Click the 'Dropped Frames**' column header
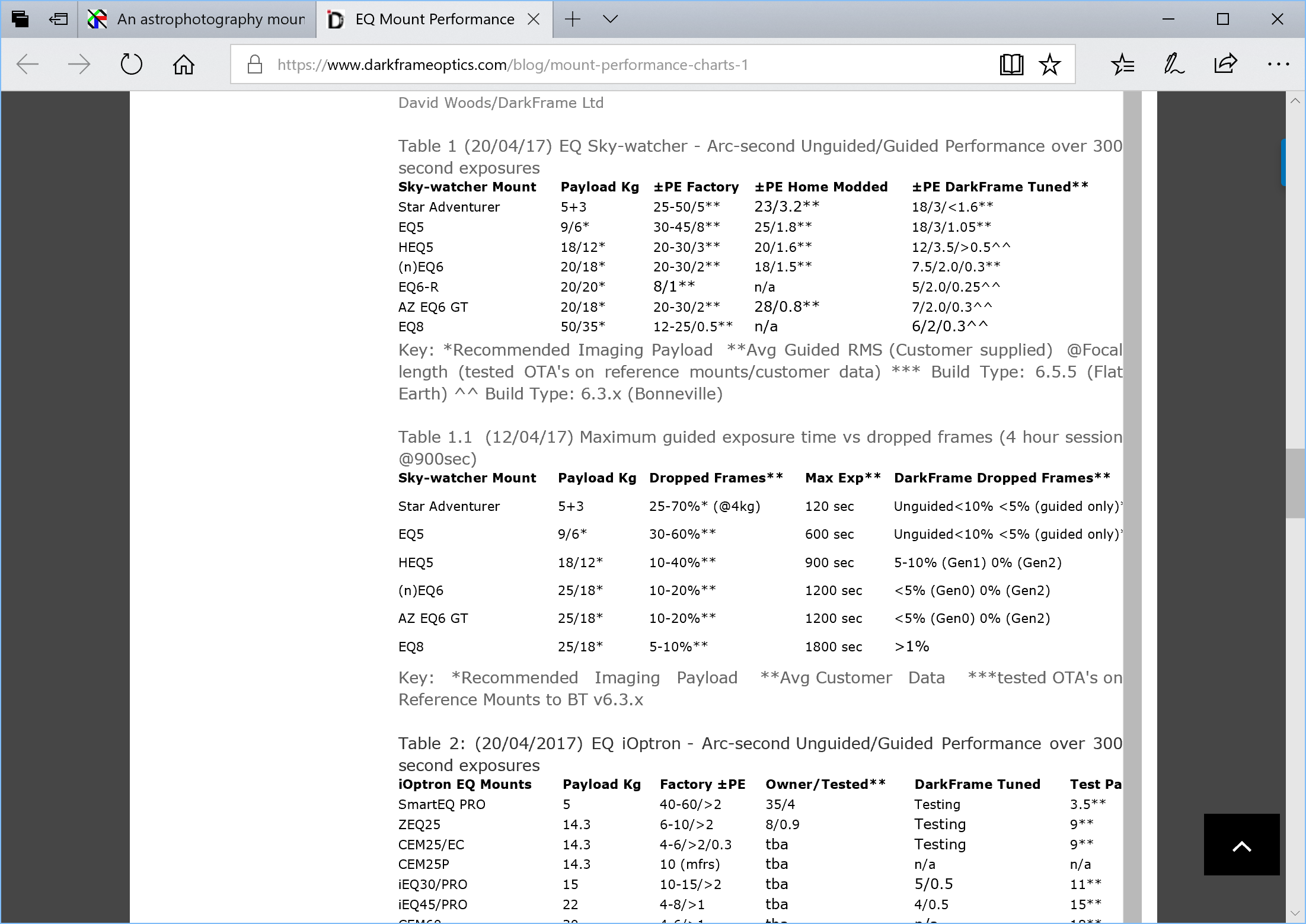Viewport: 1306px width, 924px height. click(716, 478)
